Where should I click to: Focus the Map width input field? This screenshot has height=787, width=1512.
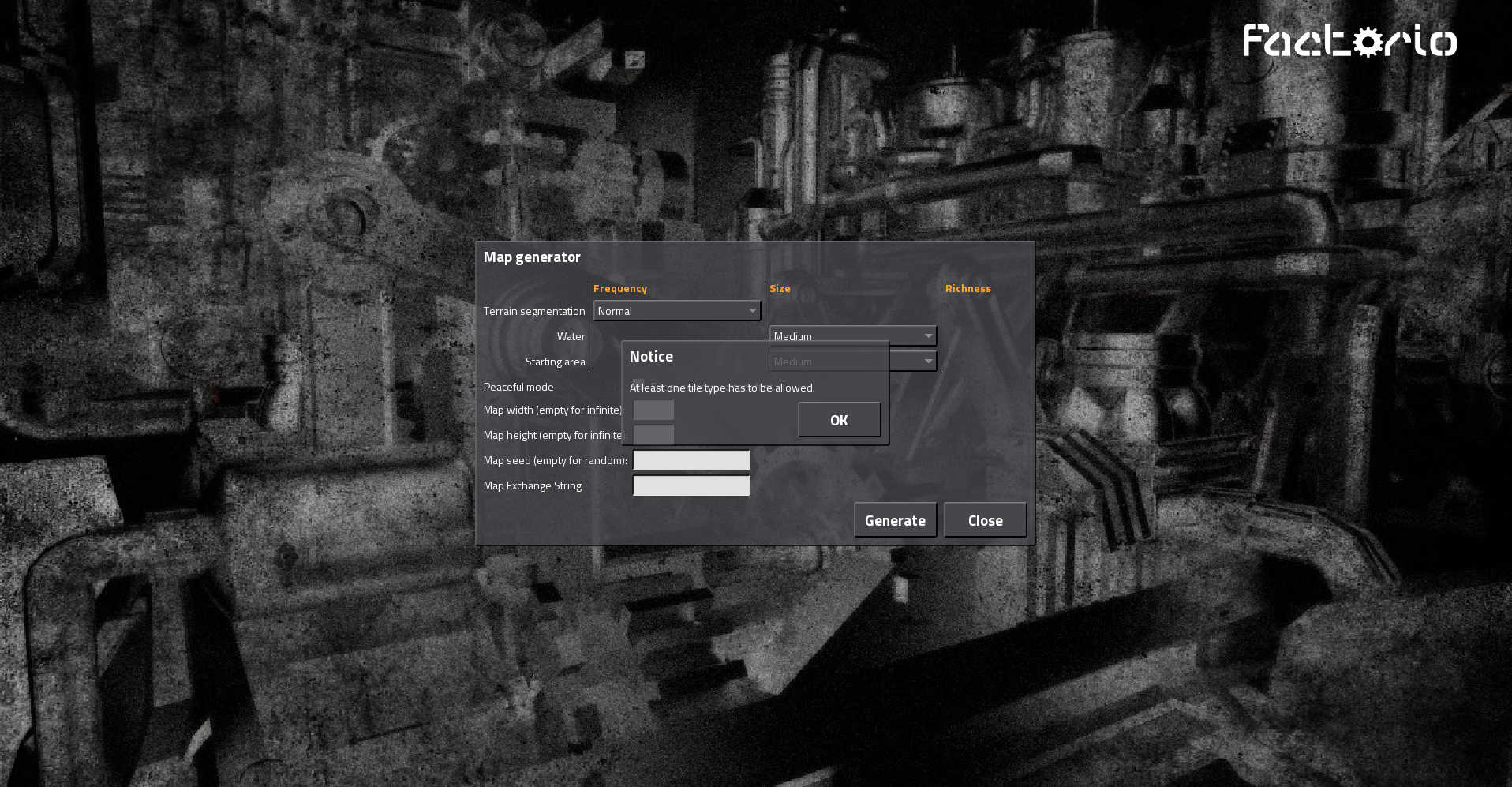(653, 410)
